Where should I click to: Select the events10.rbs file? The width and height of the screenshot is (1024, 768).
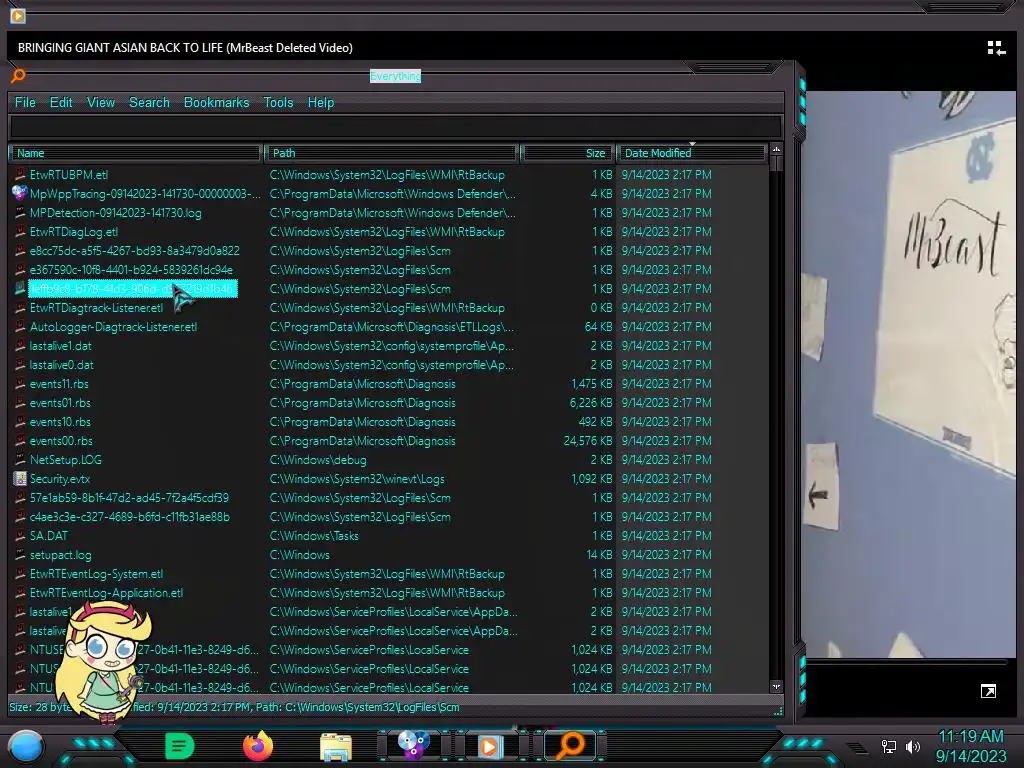tap(60, 422)
